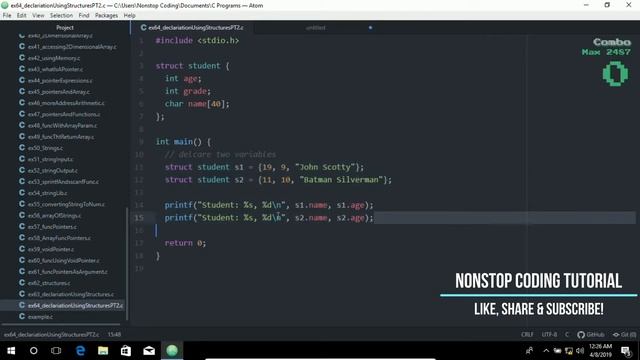This screenshot has height=360, width=640.
Task: Switch to the untitled editor tab
Action: point(316,28)
